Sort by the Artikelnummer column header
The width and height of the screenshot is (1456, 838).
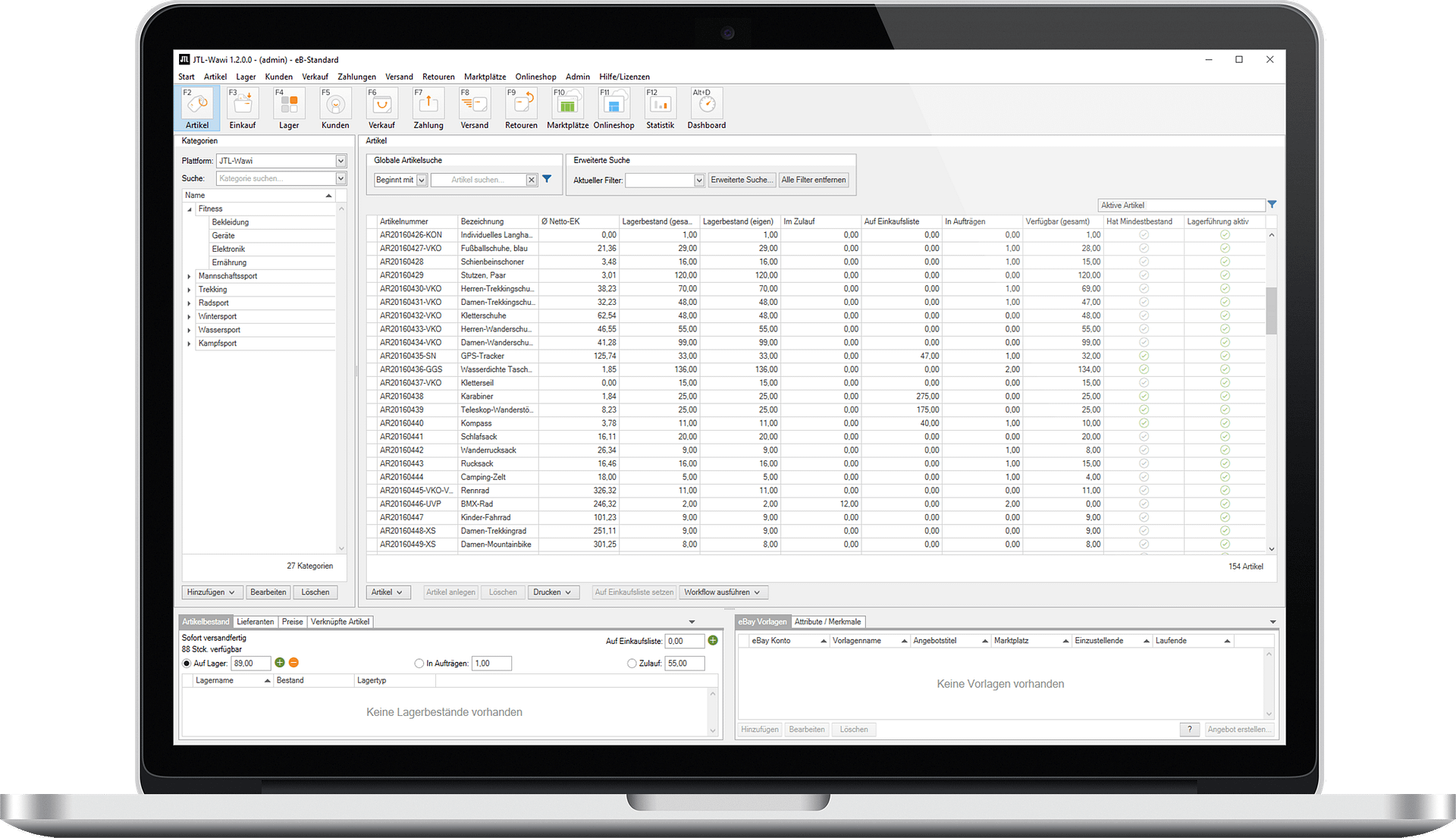click(418, 221)
